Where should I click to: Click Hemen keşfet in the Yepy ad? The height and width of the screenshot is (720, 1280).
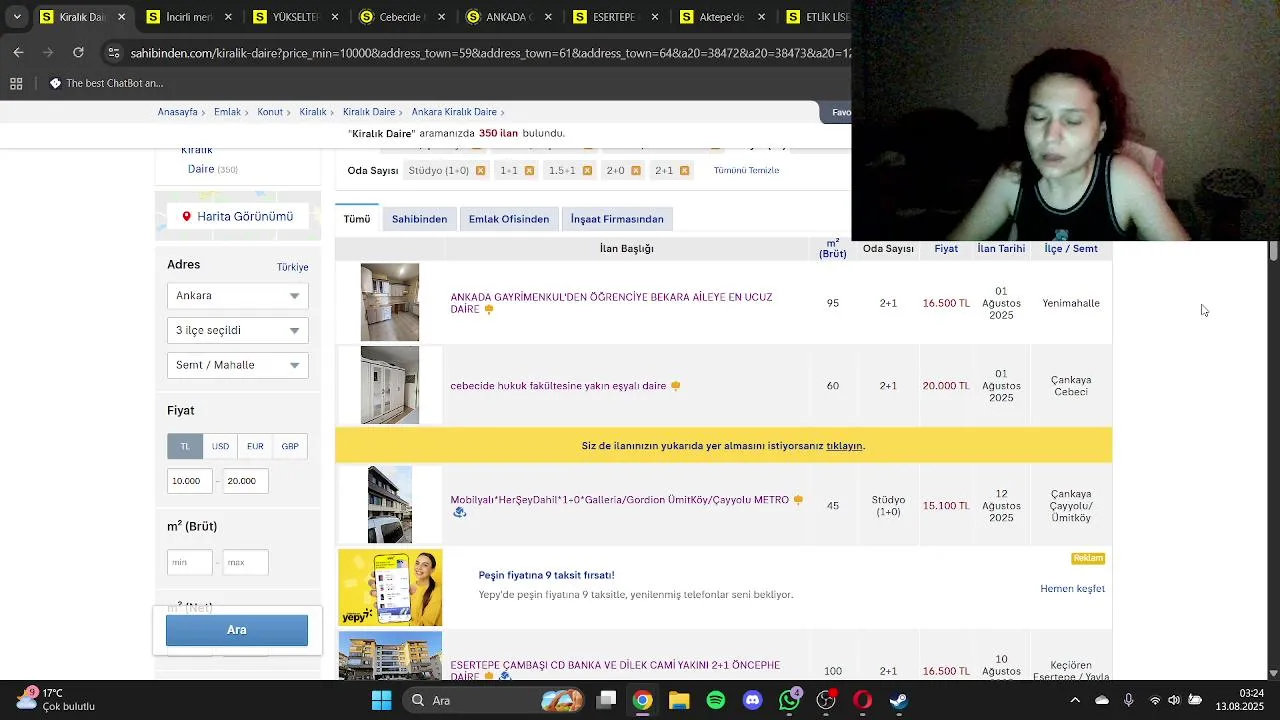(1072, 589)
